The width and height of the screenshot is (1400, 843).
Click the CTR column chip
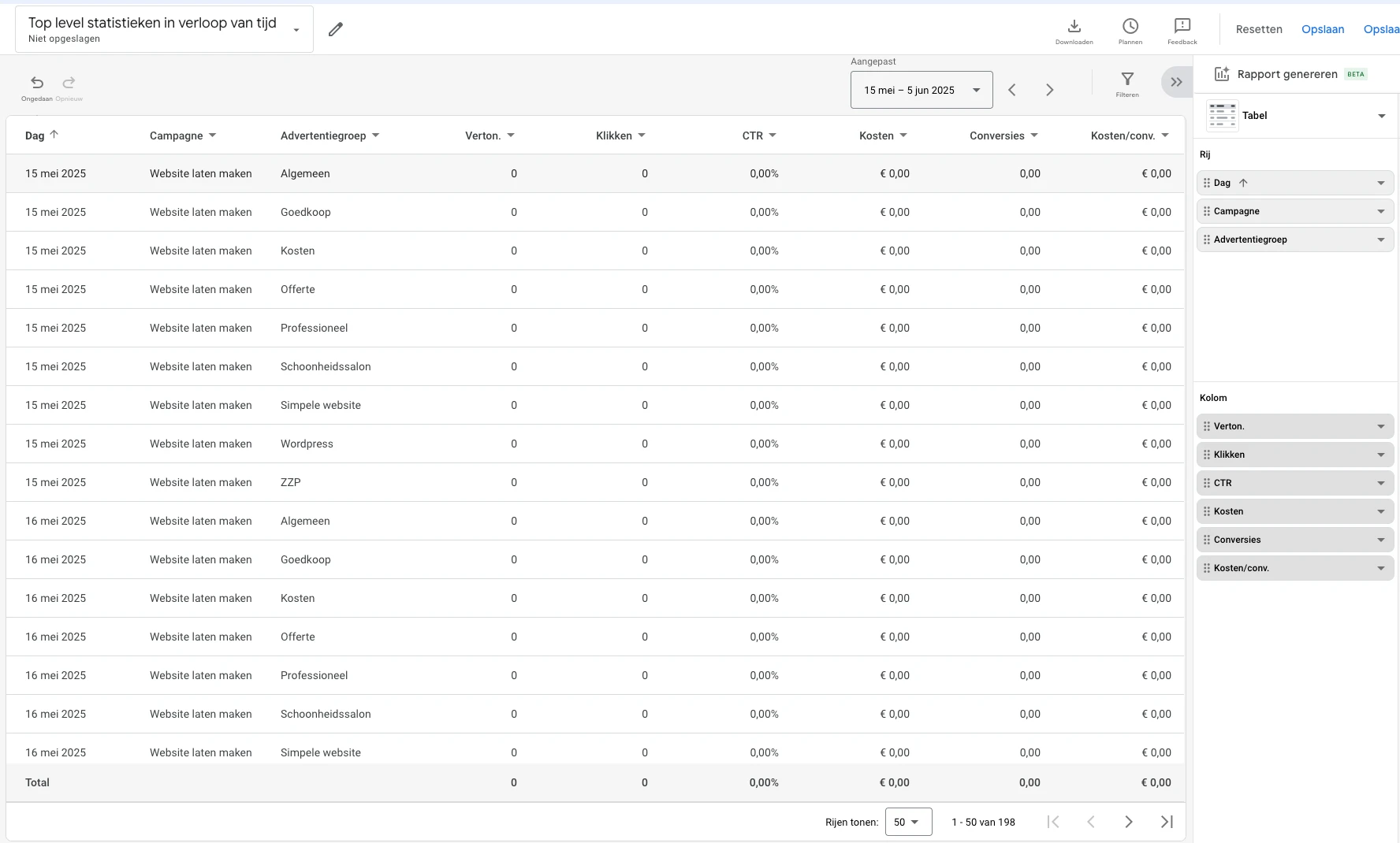coord(1295,483)
